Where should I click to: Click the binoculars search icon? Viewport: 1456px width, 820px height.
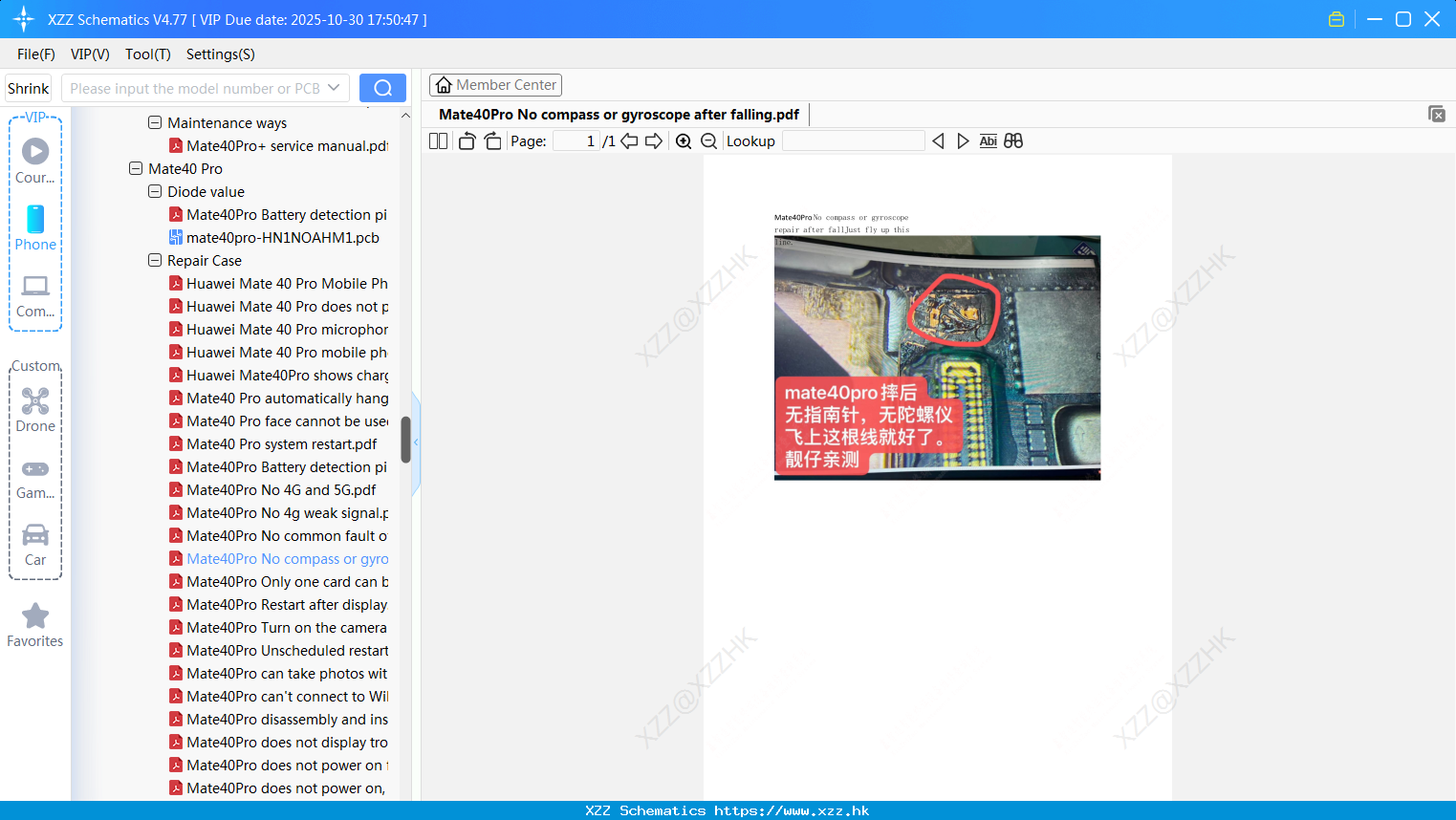[x=1013, y=140]
